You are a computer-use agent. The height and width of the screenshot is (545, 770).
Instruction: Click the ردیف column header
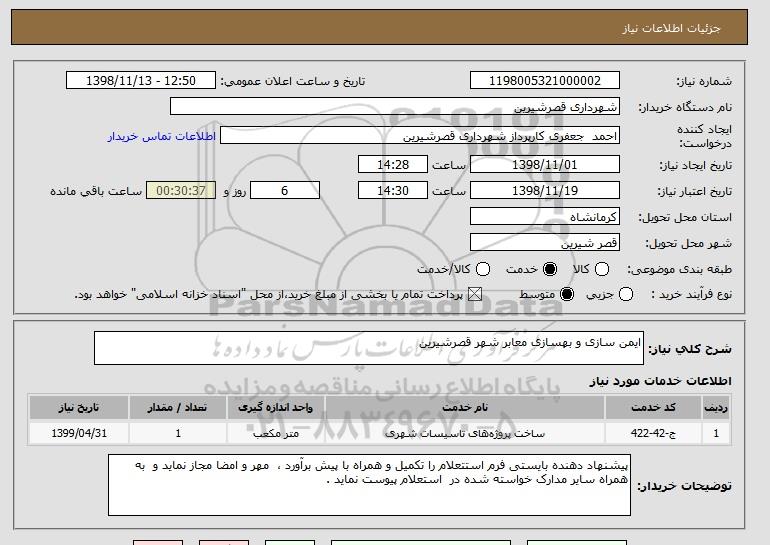pyautogui.click(x=716, y=408)
